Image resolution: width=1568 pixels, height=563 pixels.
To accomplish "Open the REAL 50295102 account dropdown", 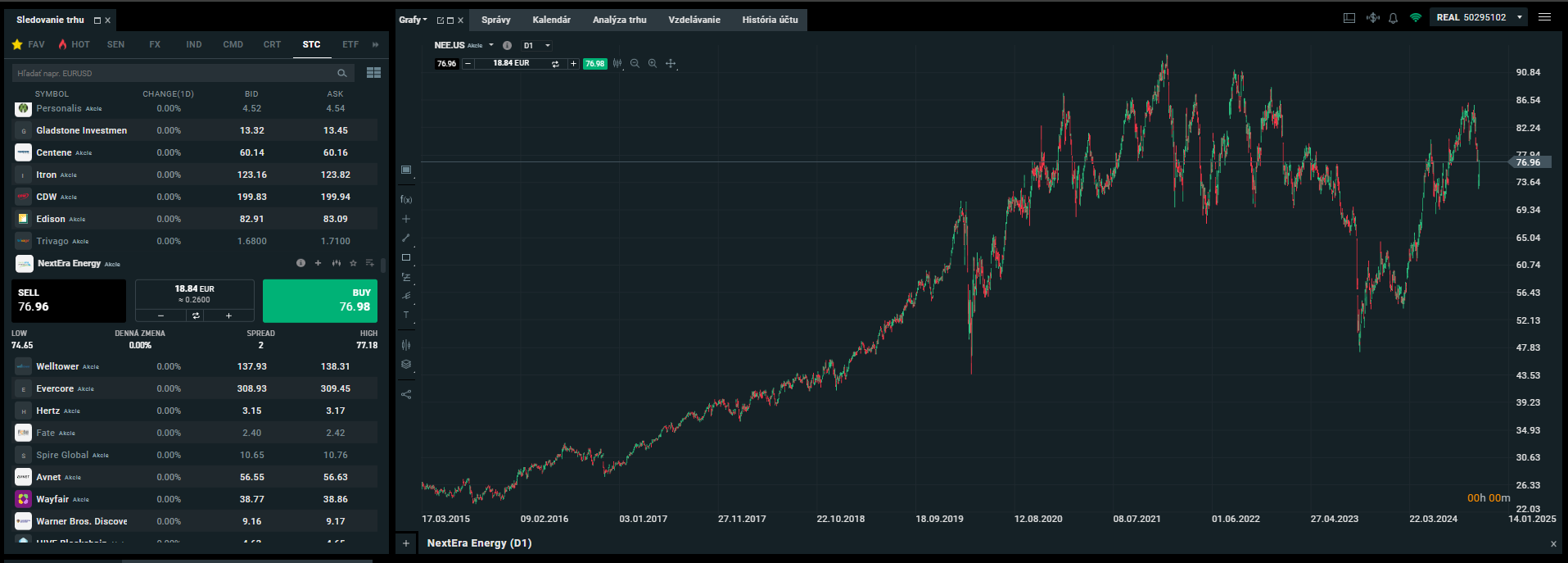I will pos(1520,17).
